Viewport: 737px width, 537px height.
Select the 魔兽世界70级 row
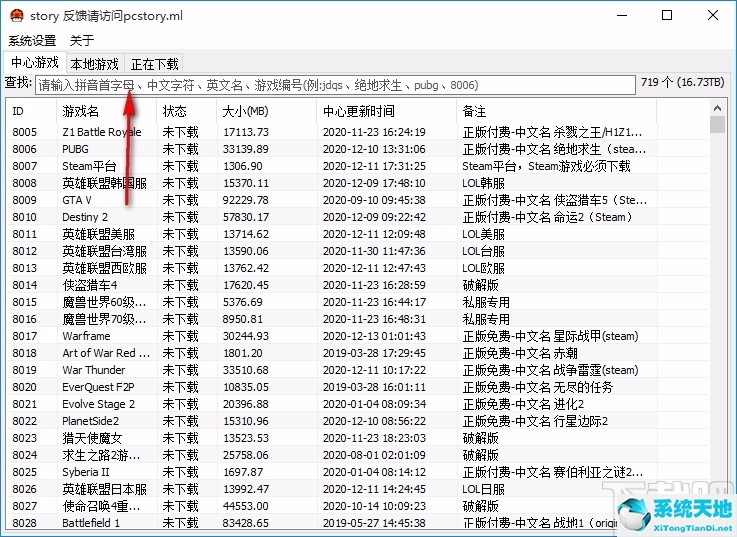358,319
